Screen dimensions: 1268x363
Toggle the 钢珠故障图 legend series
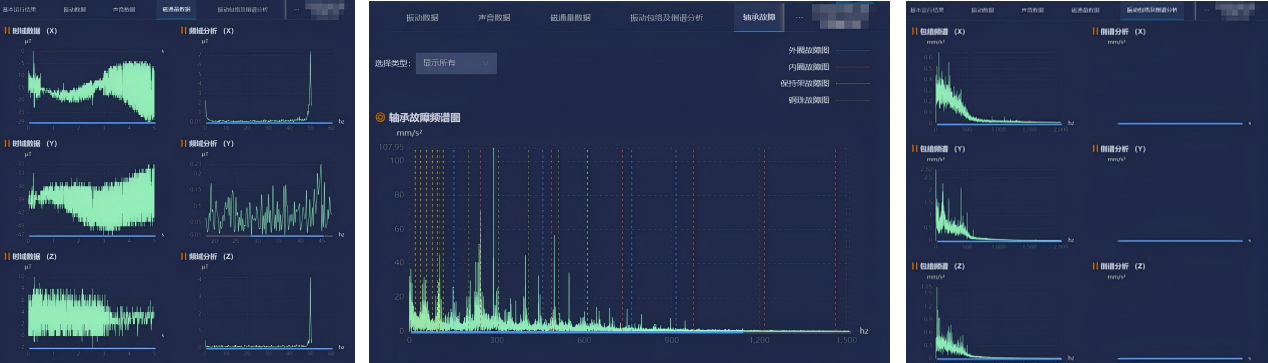click(829, 100)
